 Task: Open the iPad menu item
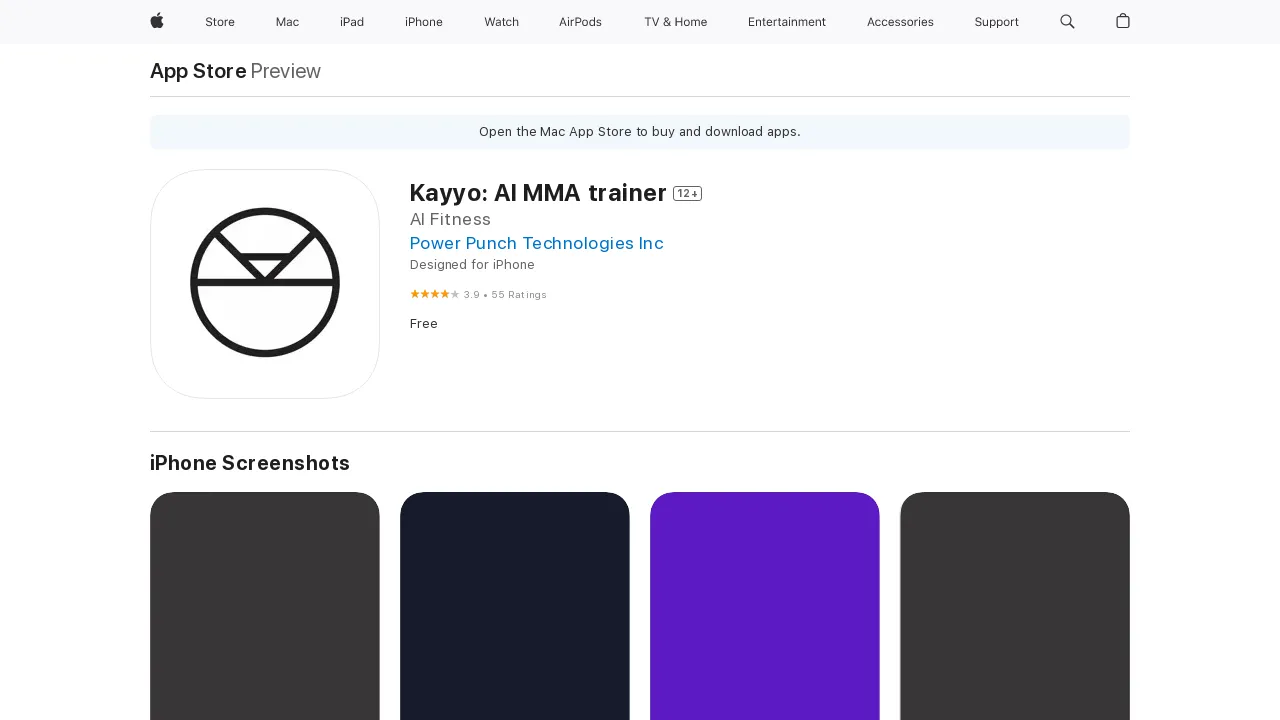click(x=352, y=22)
